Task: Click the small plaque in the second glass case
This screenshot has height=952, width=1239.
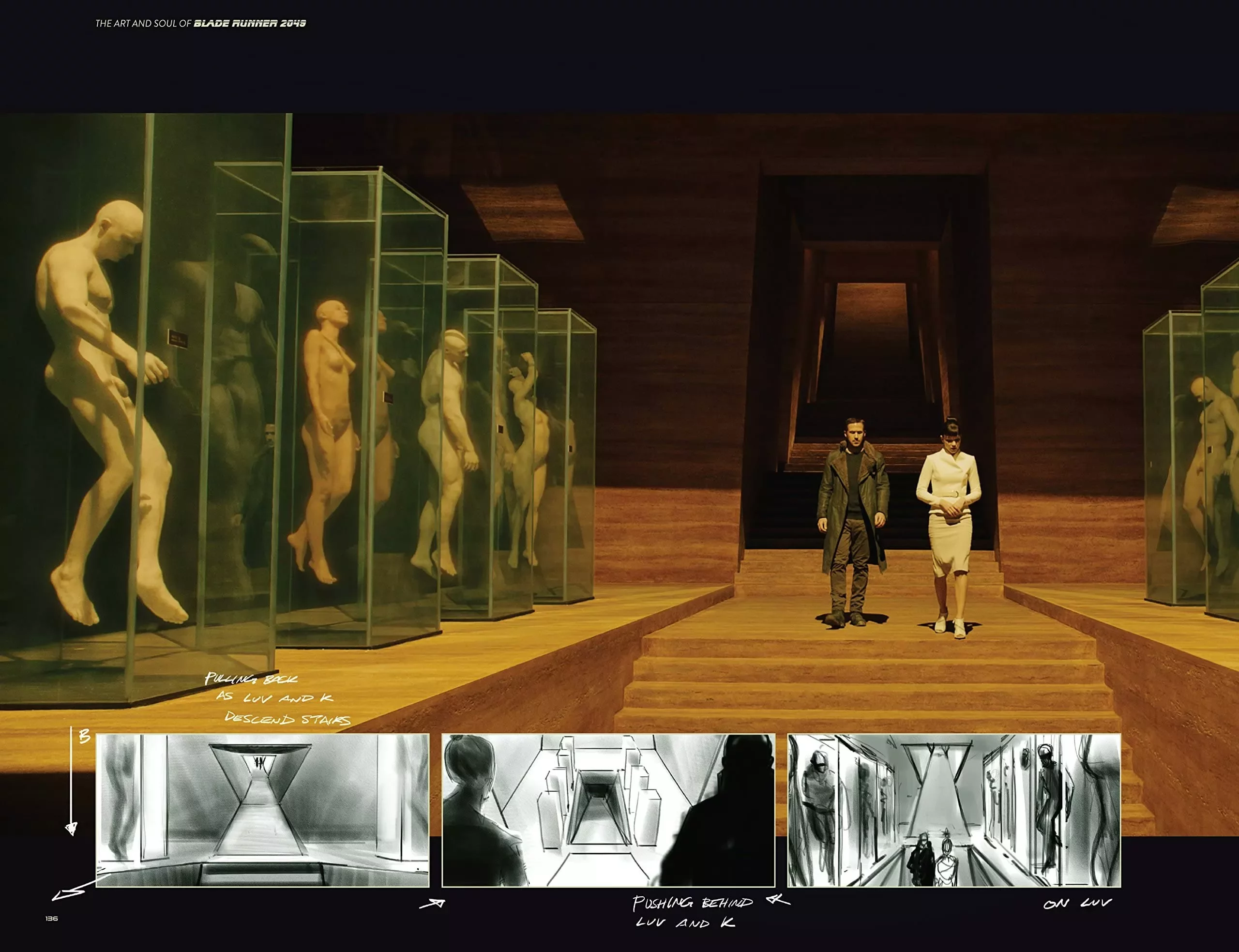Action: (x=388, y=397)
